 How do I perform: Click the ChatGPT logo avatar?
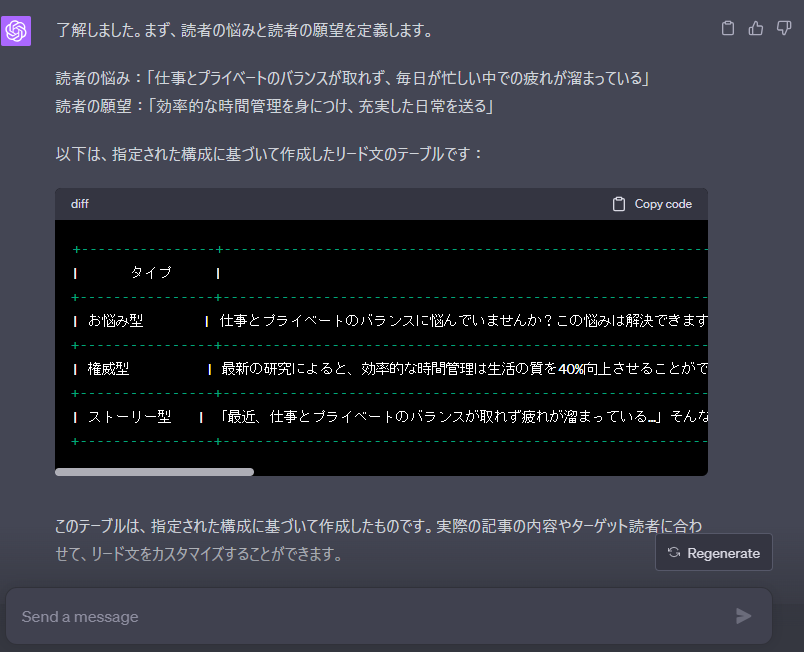(x=16, y=31)
